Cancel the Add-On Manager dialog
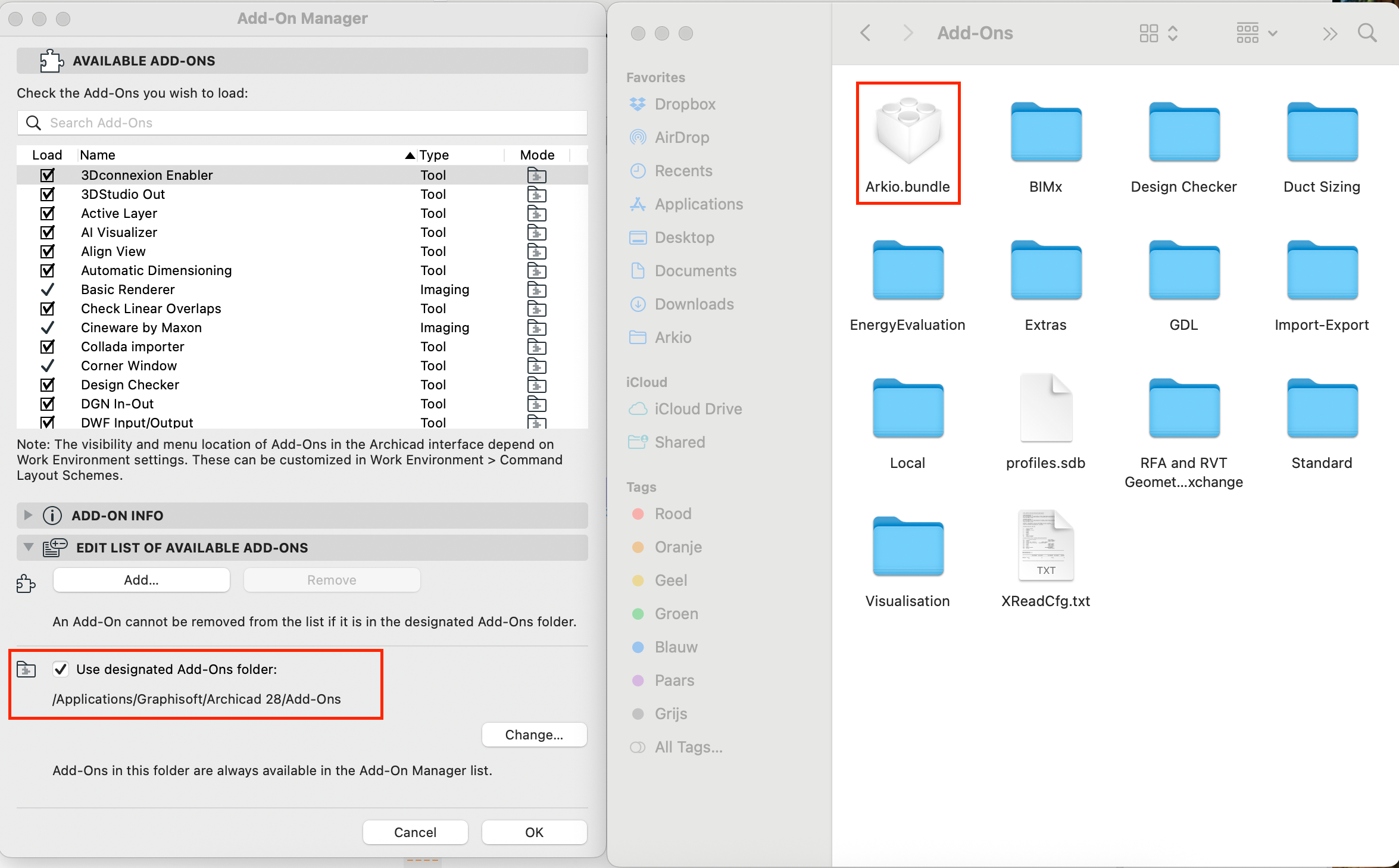1399x868 pixels. tap(416, 832)
